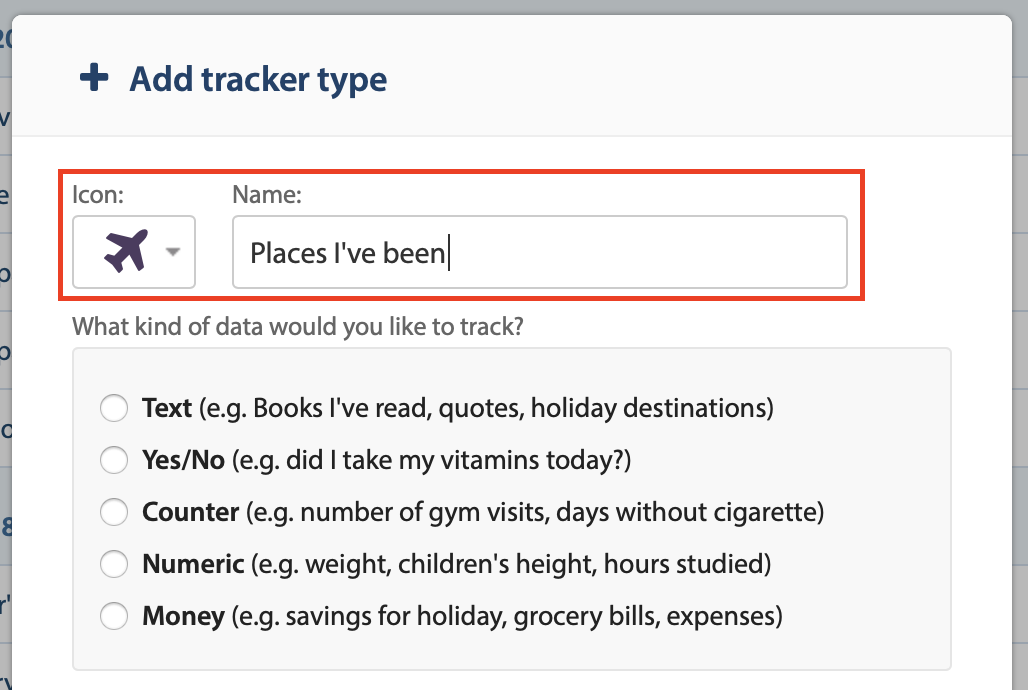This screenshot has height=690, width=1028.
Task: Click the 'Counter' label text
Action: (x=191, y=512)
